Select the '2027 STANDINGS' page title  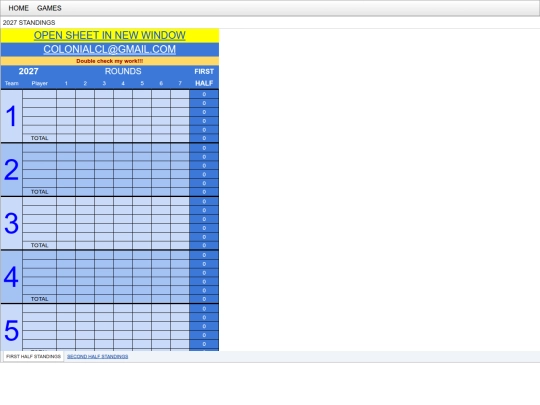click(x=29, y=22)
